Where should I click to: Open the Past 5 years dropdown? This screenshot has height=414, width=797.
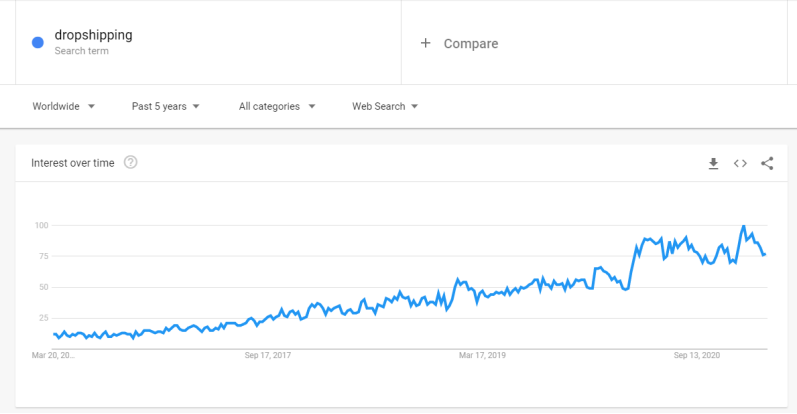click(166, 106)
